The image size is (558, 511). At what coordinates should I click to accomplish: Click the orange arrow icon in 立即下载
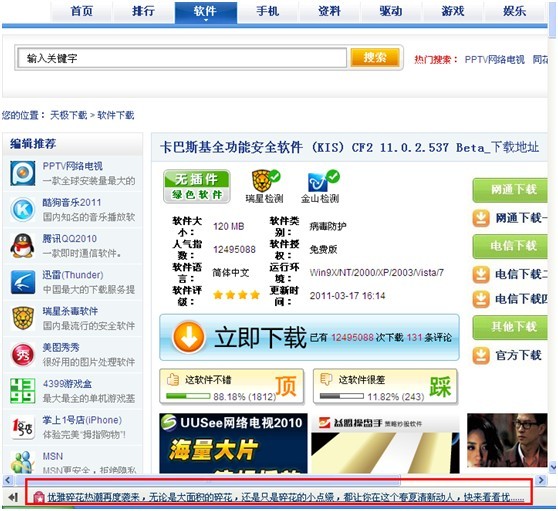[189, 337]
